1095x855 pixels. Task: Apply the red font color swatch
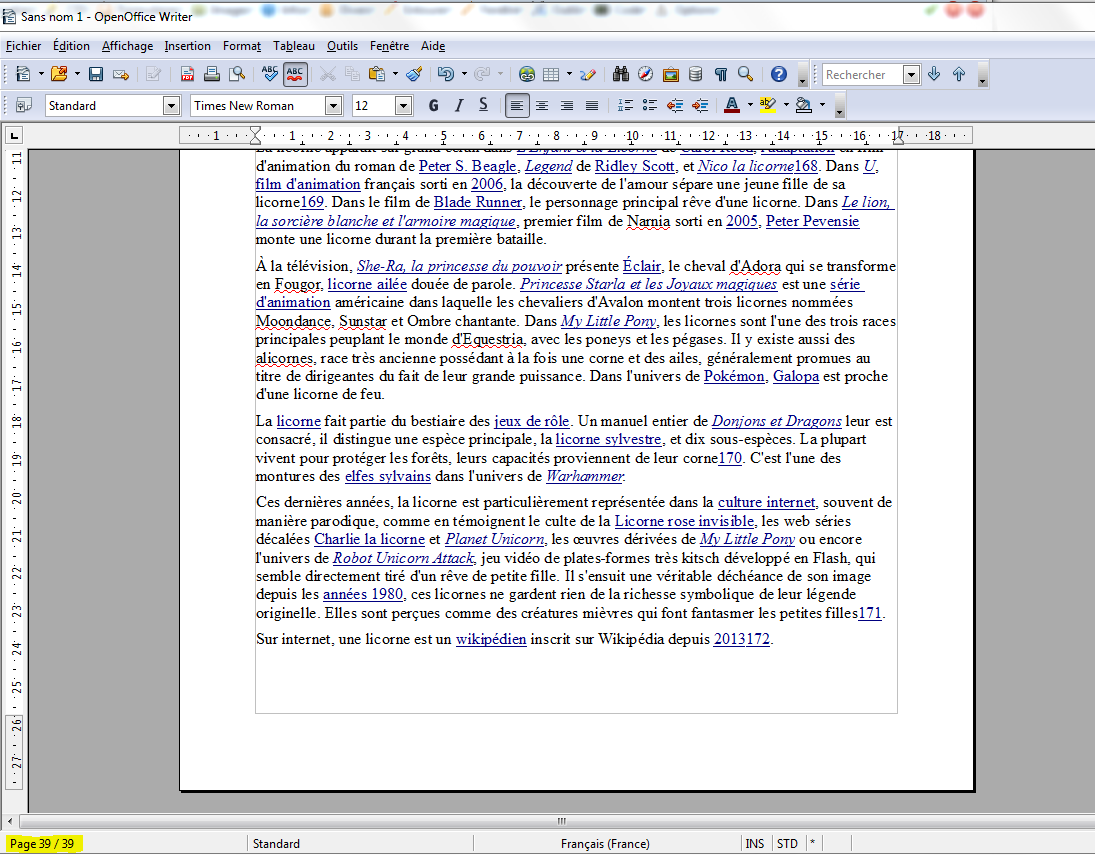[x=731, y=105]
